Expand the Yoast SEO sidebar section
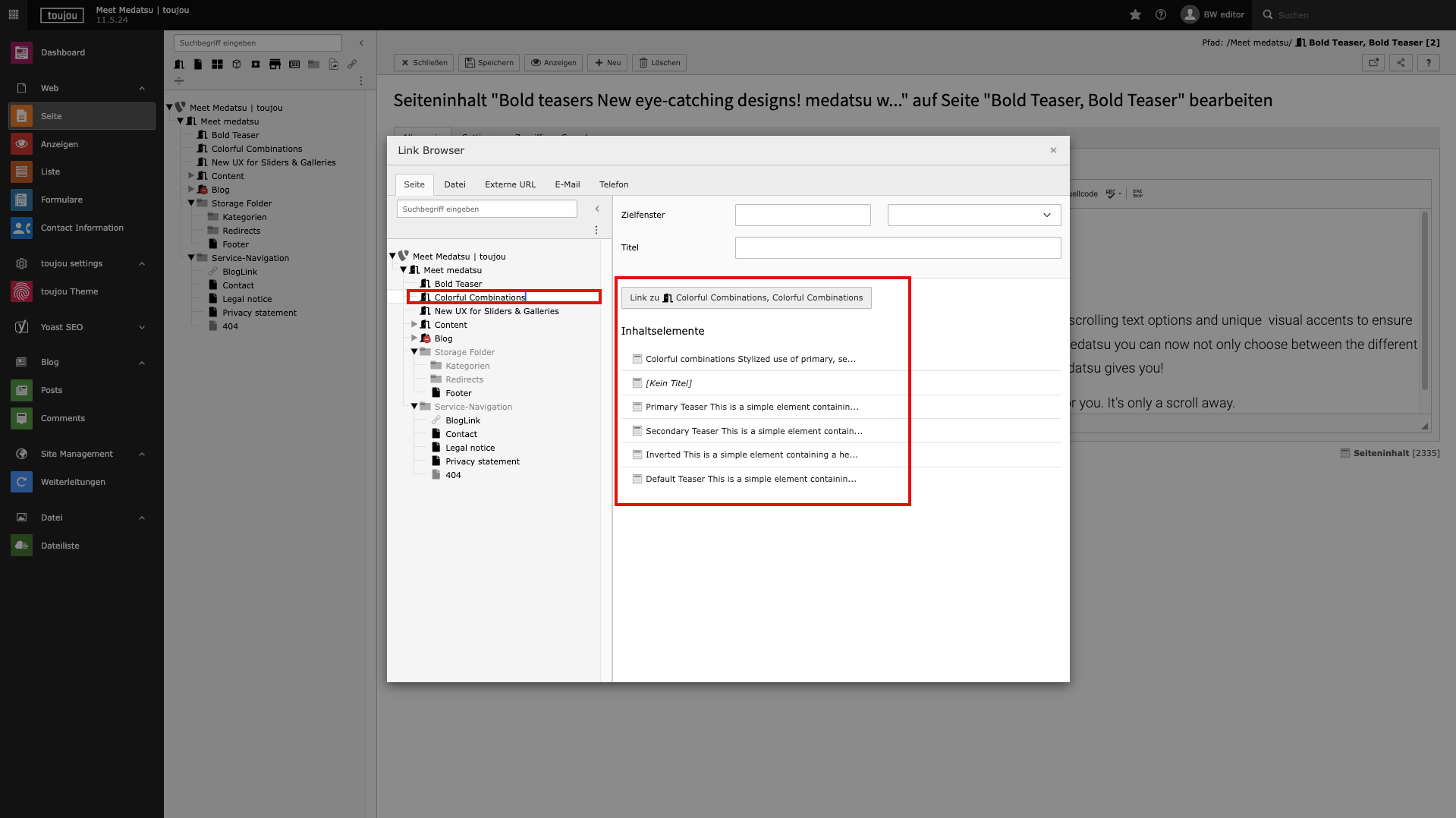Image resolution: width=1456 pixels, height=818 pixels. pyautogui.click(x=142, y=327)
